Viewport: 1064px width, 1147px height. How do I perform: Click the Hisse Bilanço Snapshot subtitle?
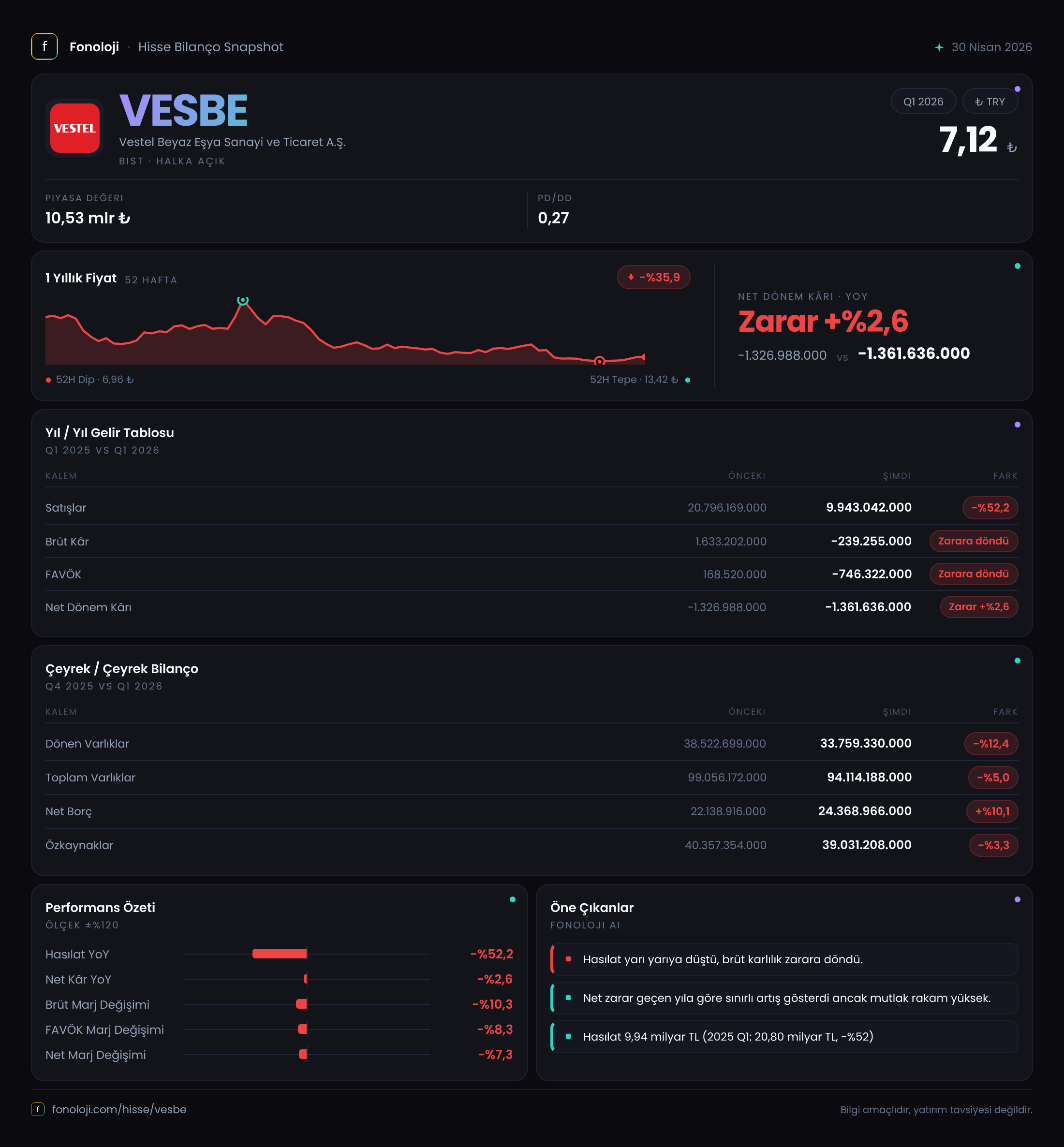pos(211,47)
